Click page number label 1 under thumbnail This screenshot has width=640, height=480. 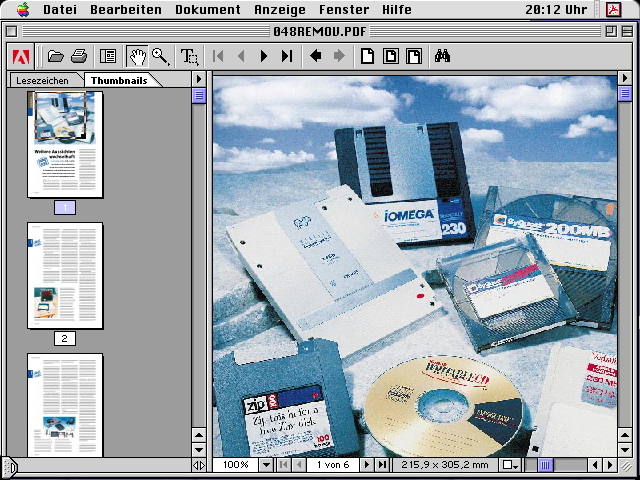[64, 208]
